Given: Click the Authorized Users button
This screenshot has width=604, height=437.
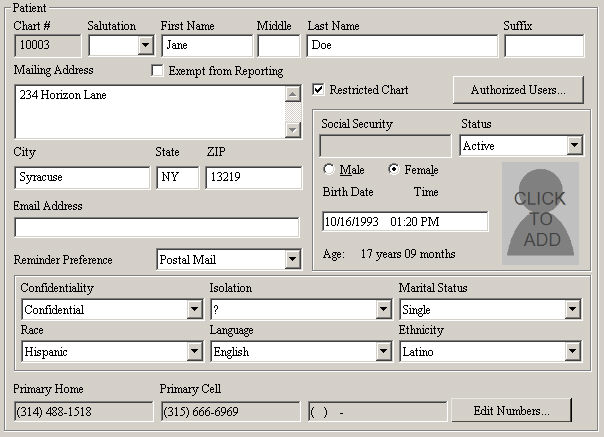Looking at the screenshot, I should coord(518,90).
